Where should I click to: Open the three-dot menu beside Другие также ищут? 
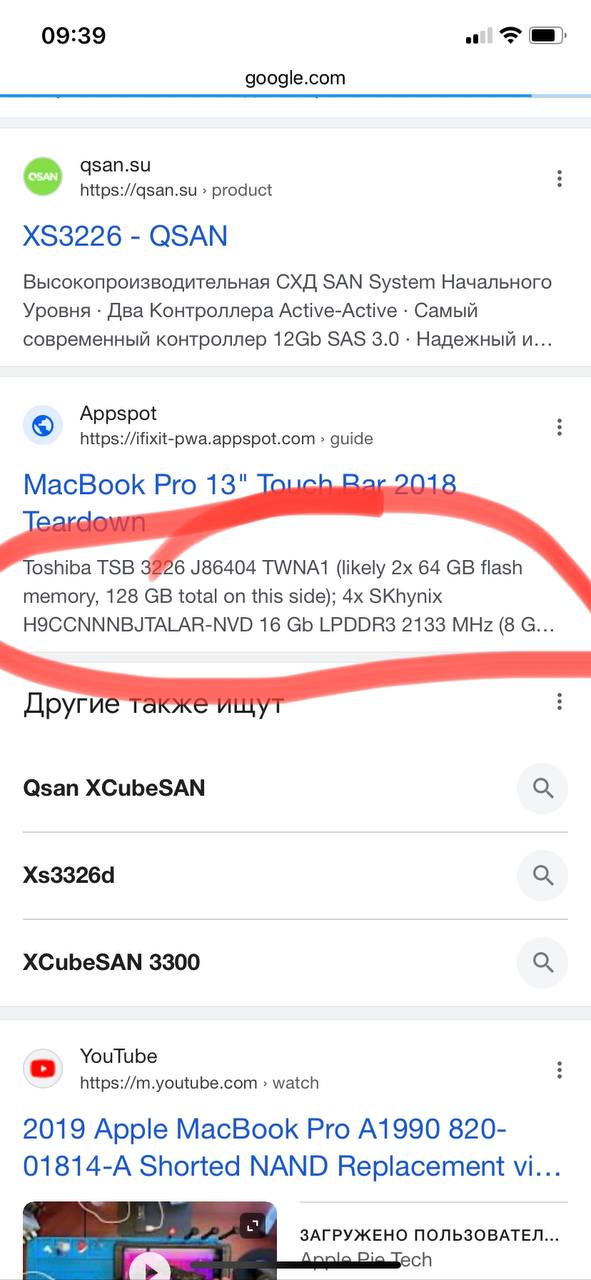(559, 702)
